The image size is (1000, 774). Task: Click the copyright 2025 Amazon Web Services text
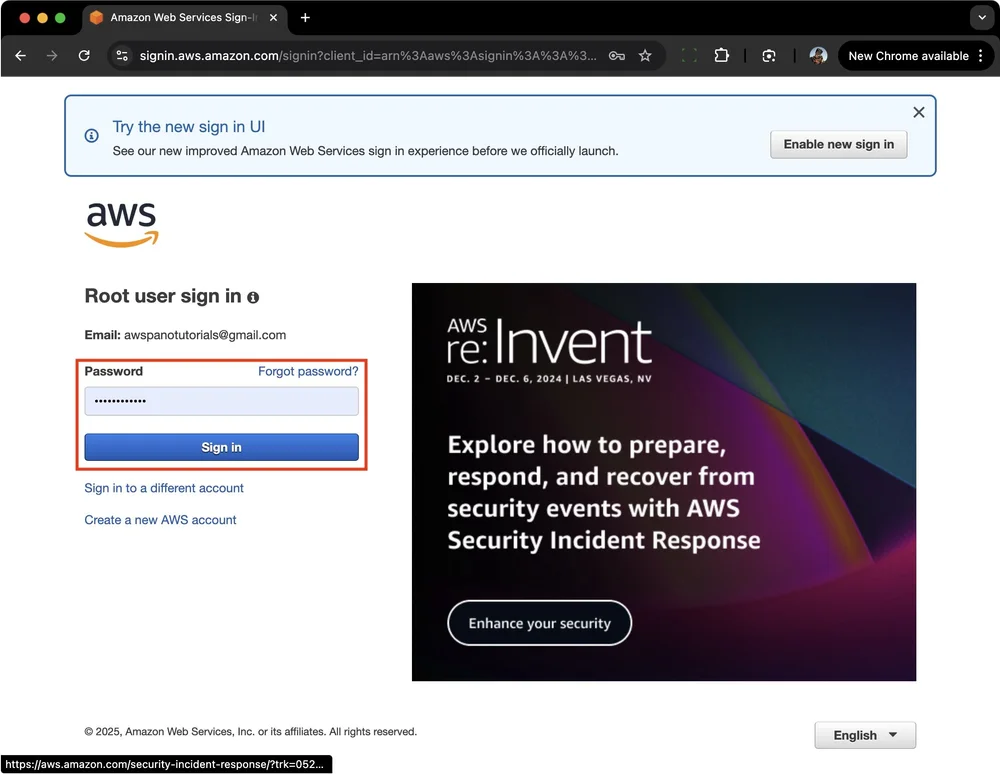click(251, 731)
